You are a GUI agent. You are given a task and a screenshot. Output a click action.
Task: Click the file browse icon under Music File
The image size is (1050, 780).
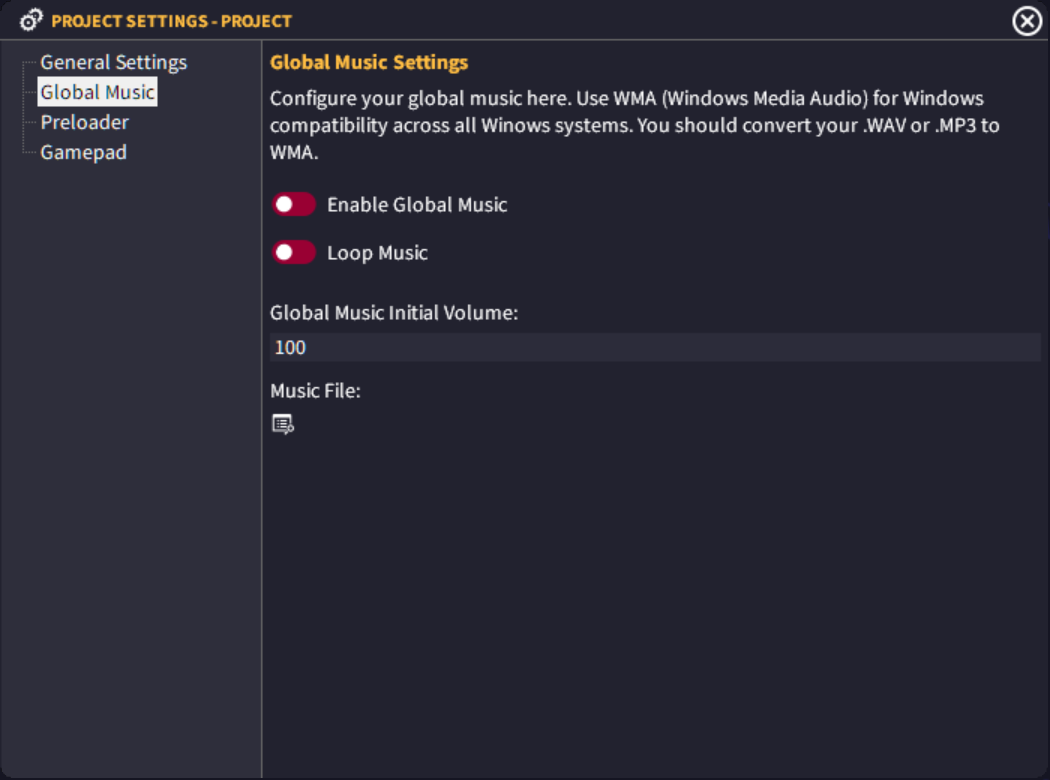pos(281,423)
